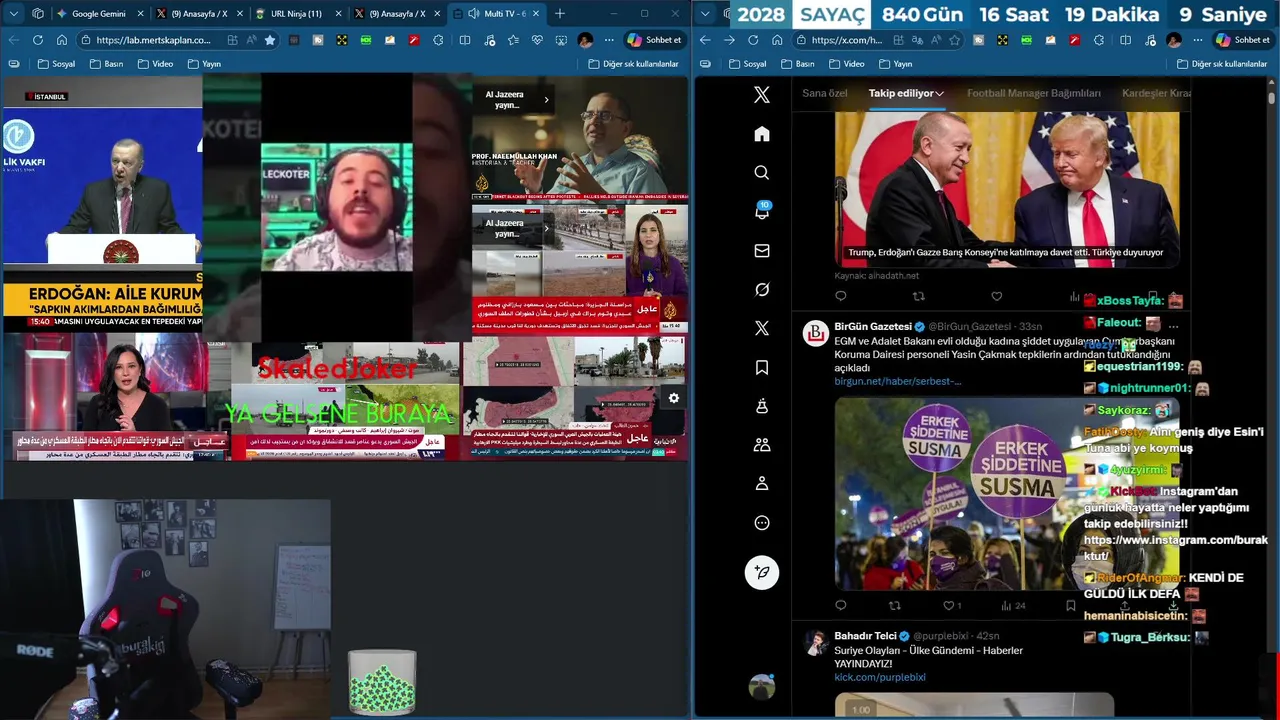Open the left browser profile avatar

pos(585,40)
